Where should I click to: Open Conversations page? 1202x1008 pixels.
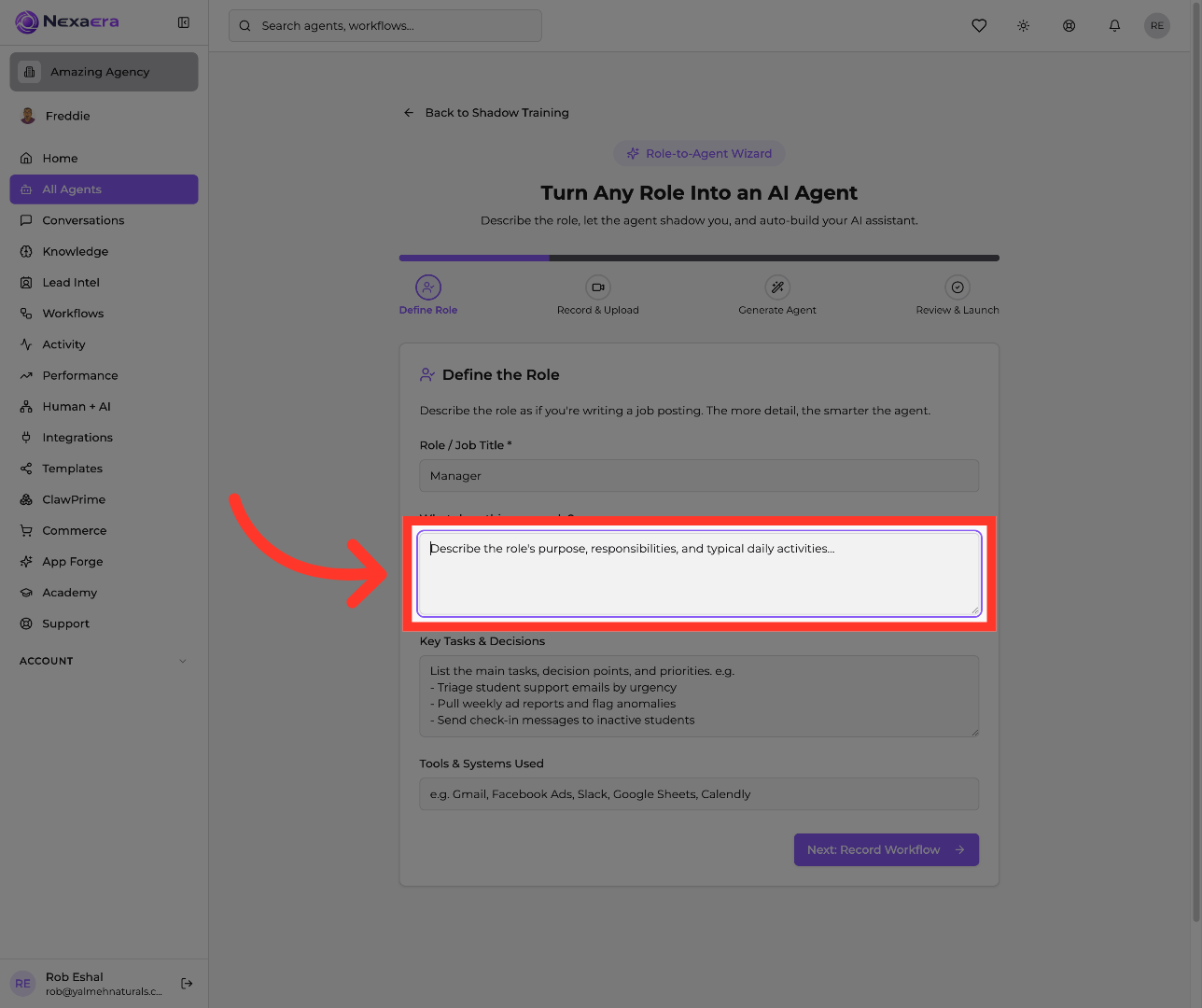pyautogui.click(x=104, y=220)
